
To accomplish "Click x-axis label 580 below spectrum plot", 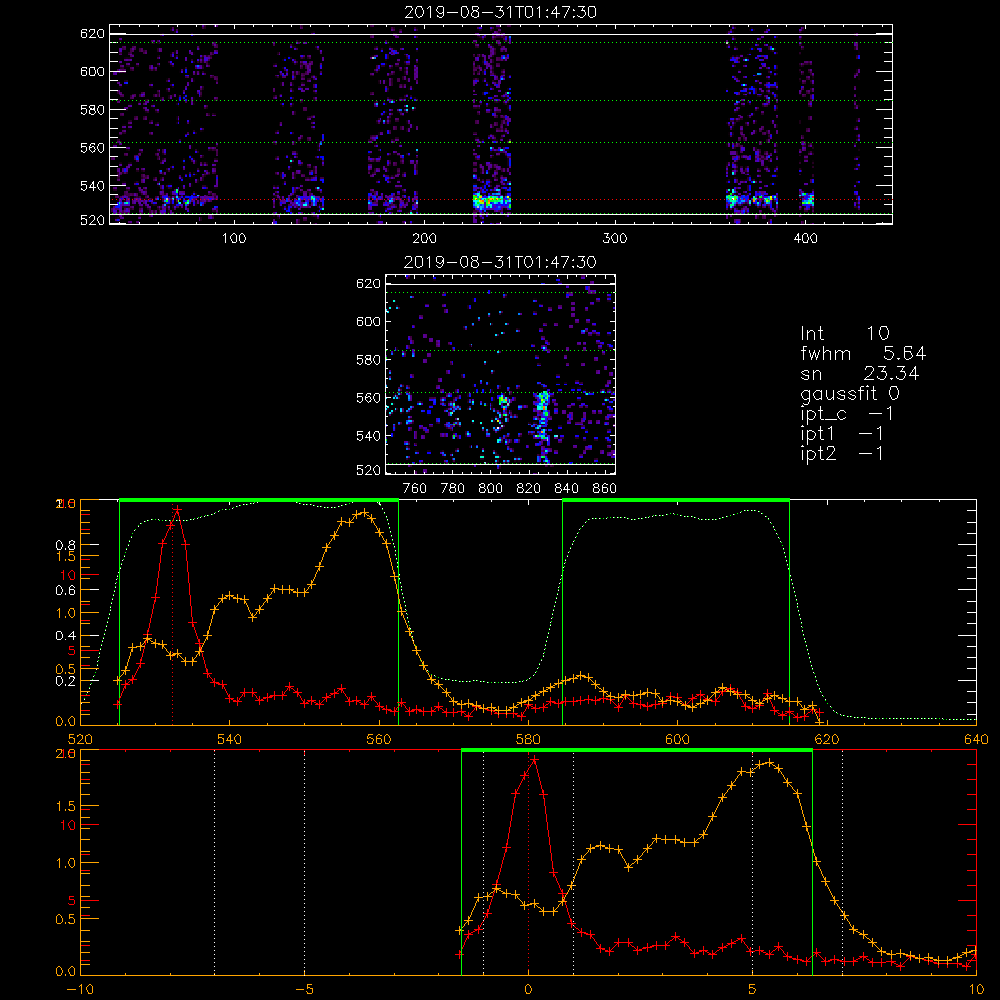I will (528, 739).
